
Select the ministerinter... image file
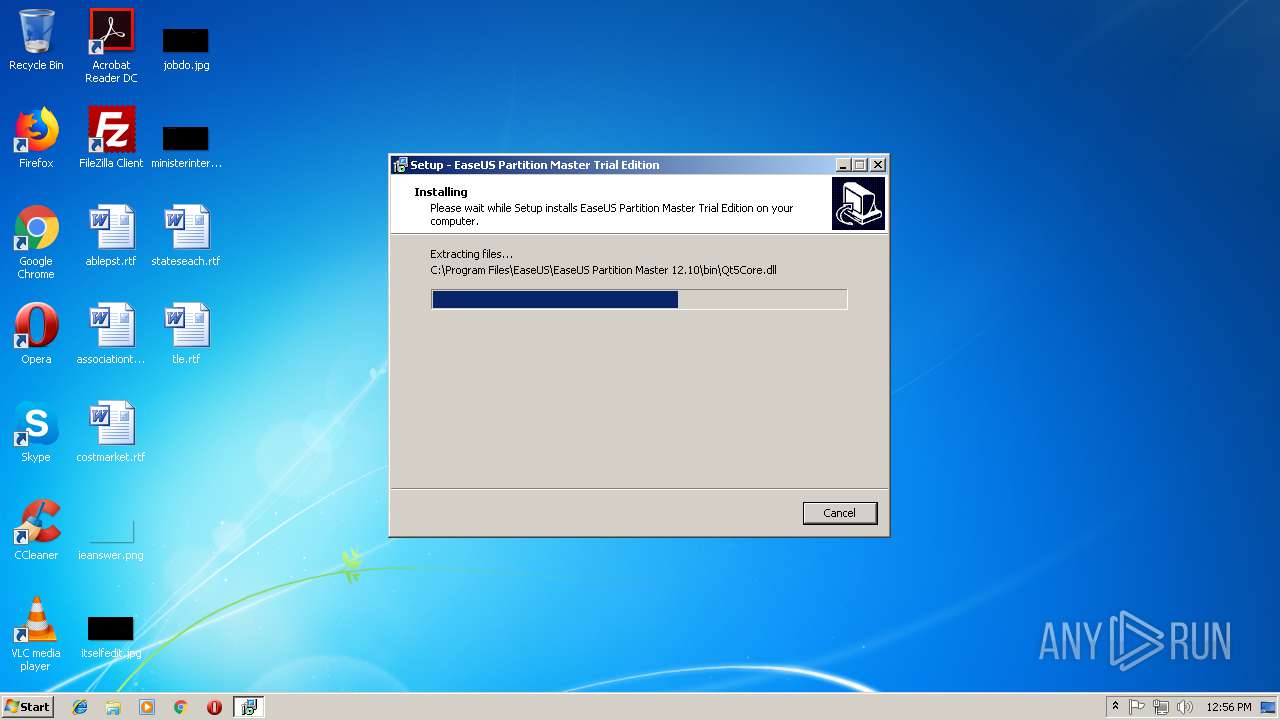[186, 146]
